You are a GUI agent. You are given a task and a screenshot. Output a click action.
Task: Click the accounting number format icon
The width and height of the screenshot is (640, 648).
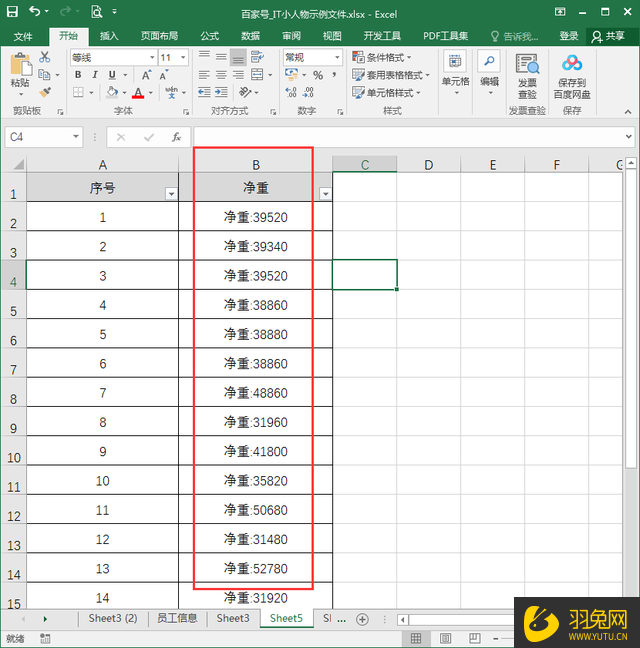point(292,75)
